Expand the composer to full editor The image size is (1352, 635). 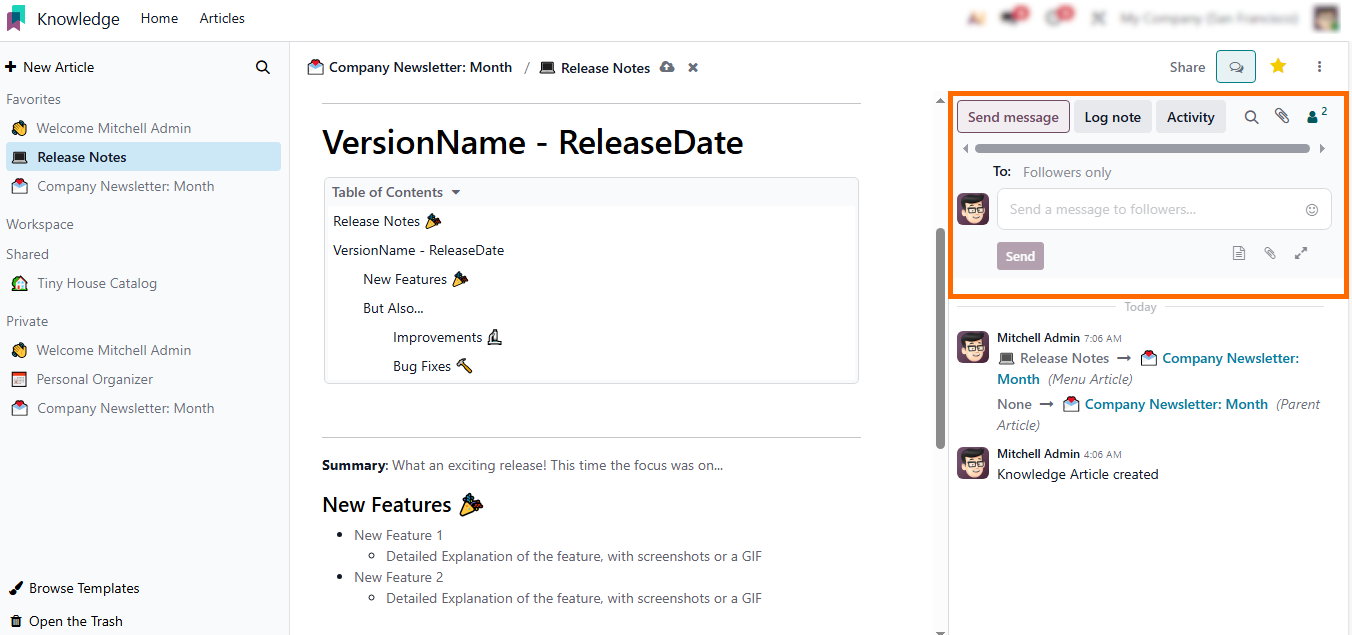tap(1301, 254)
